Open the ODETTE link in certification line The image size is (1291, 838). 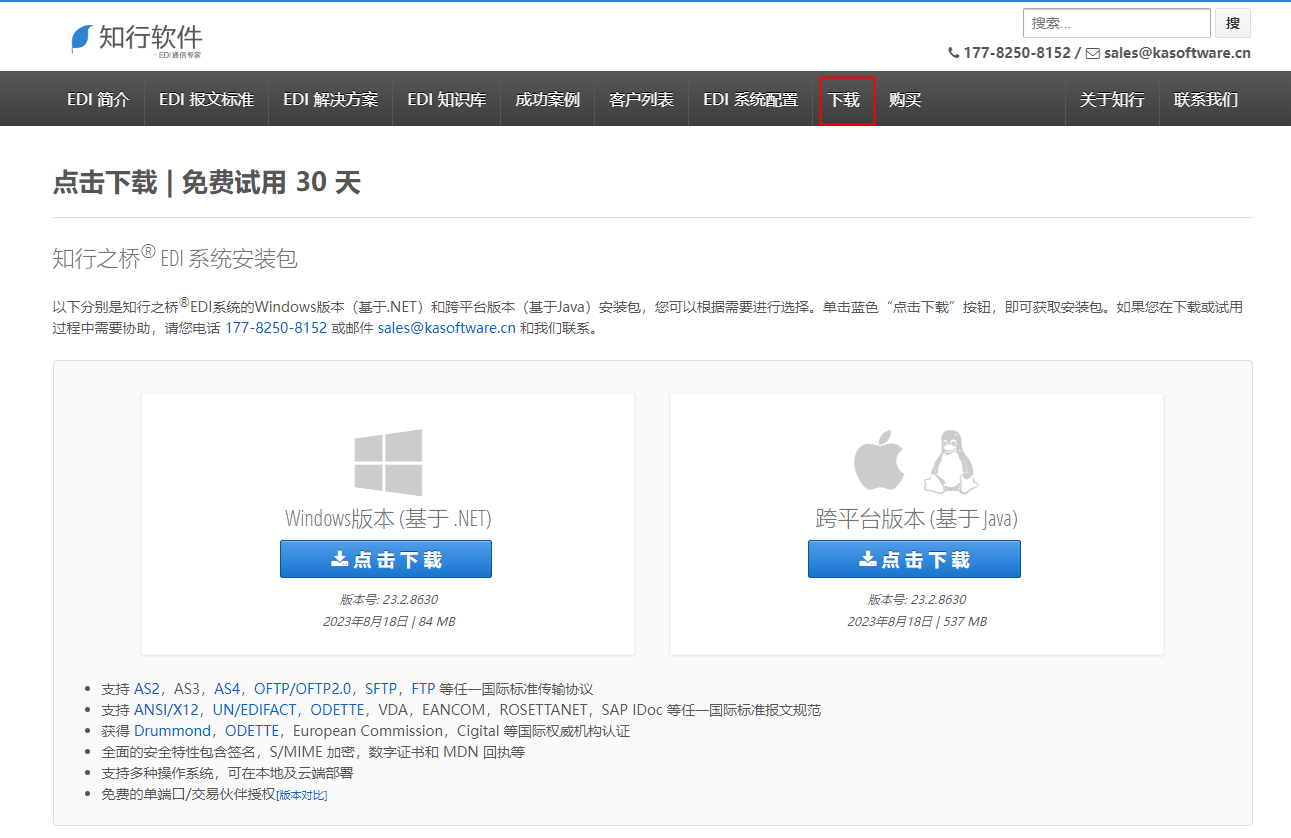point(252,731)
